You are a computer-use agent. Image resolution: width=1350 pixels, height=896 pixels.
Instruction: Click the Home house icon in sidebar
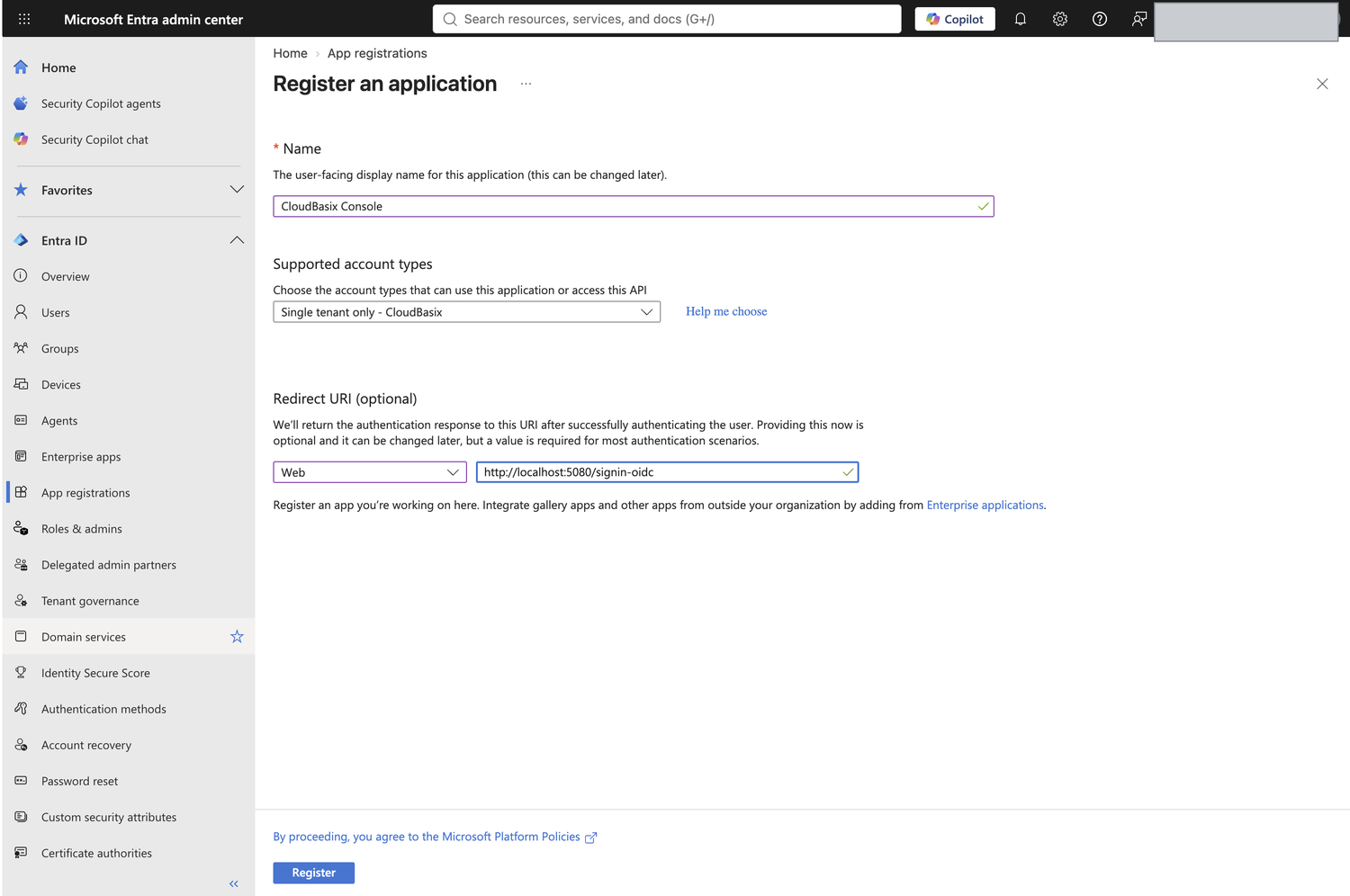click(21, 67)
